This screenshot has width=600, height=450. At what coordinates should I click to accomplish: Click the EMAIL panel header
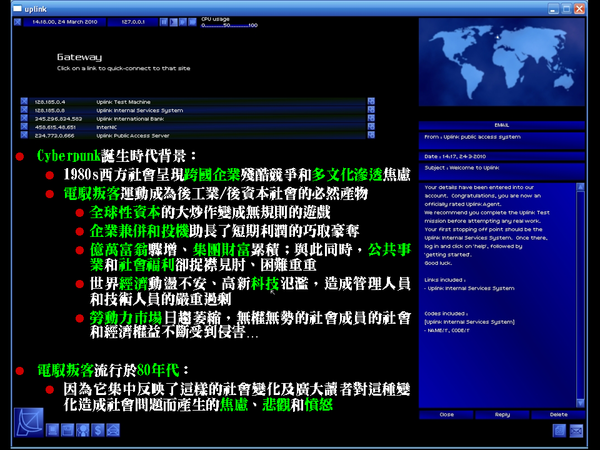click(502, 125)
